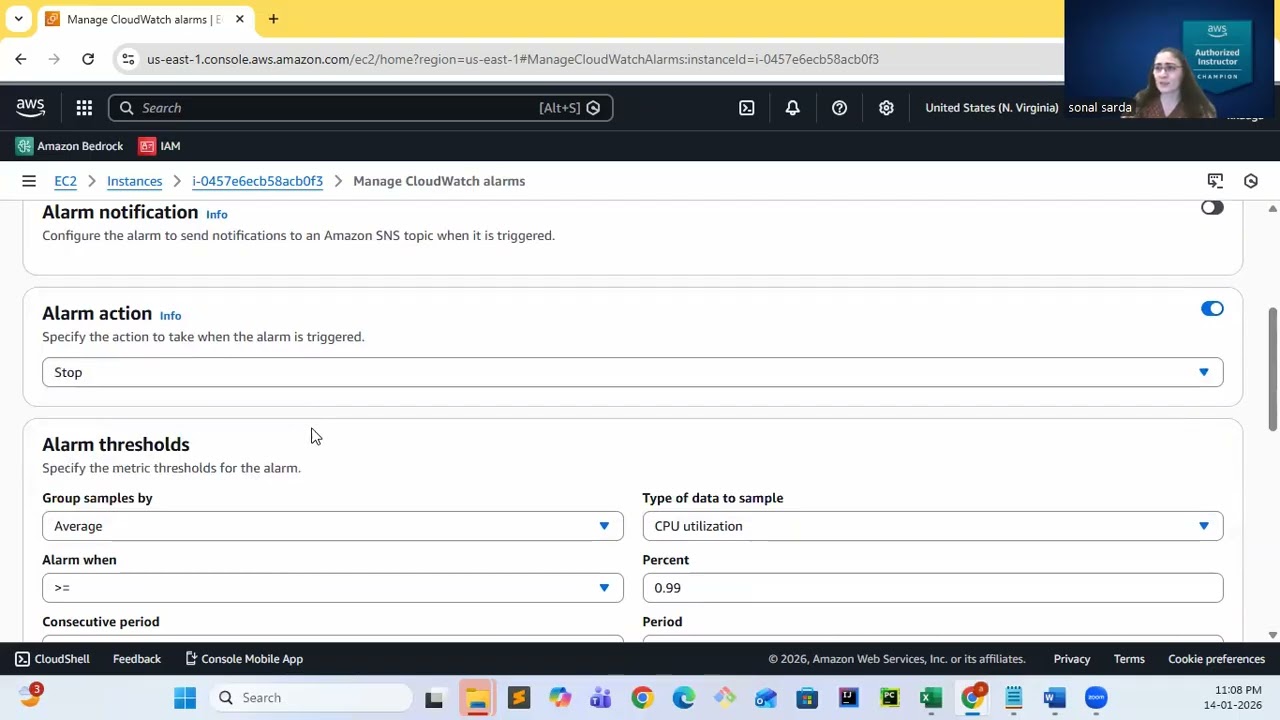Click the browser address bar URL
The height and width of the screenshot is (720, 1280).
point(512,59)
